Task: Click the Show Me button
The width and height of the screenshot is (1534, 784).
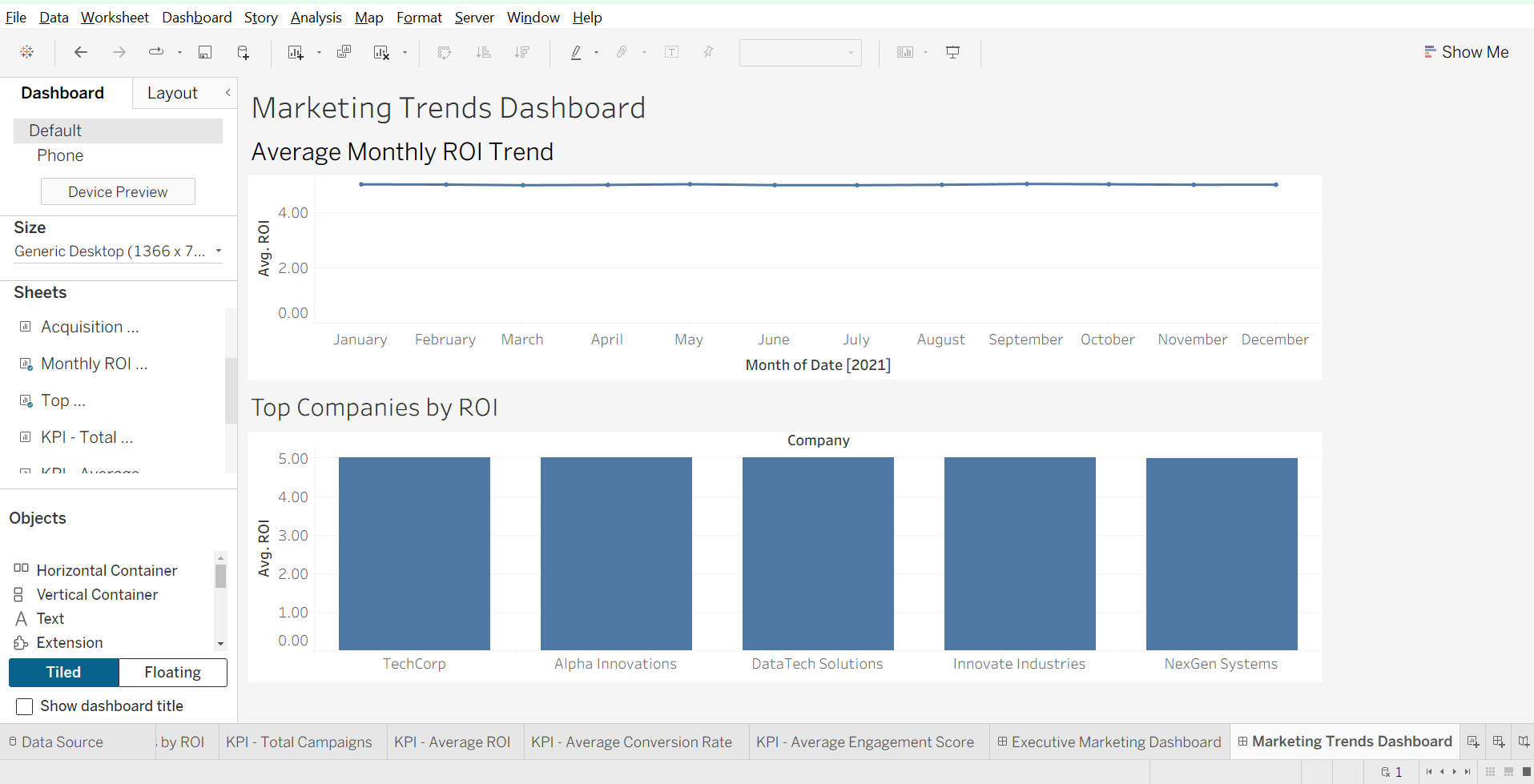Action: 1467,52
